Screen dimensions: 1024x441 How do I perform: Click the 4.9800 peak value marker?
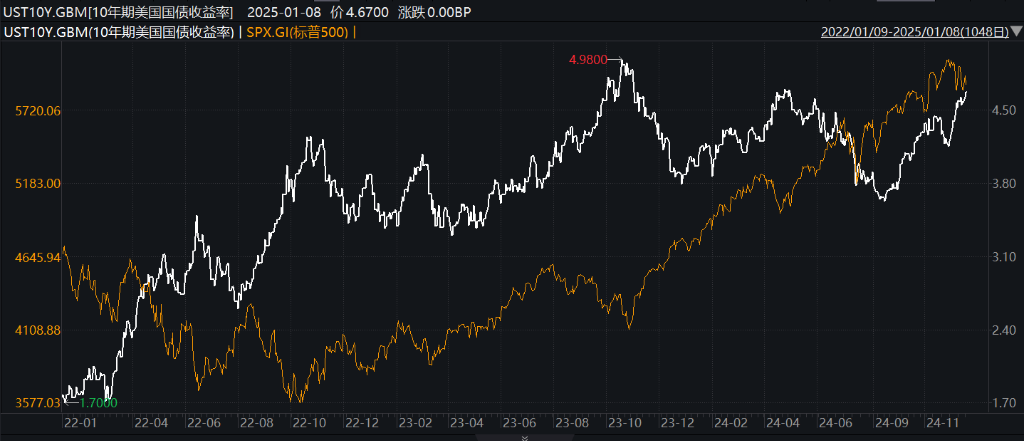click(x=588, y=60)
